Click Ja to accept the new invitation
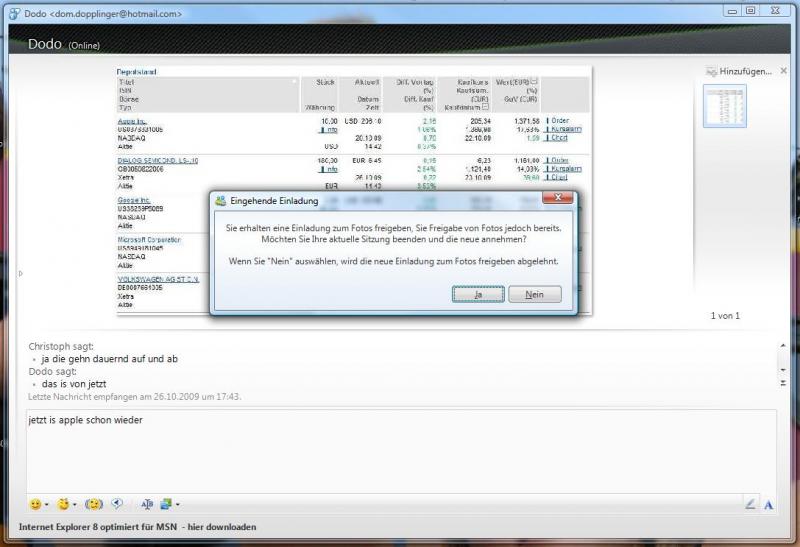 (478, 294)
